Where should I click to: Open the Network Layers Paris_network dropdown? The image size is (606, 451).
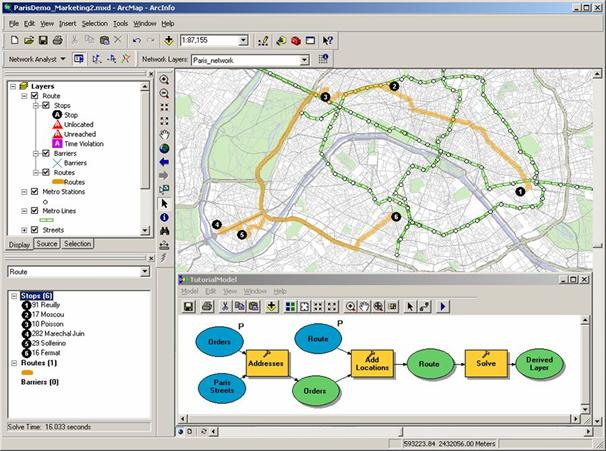306,59
